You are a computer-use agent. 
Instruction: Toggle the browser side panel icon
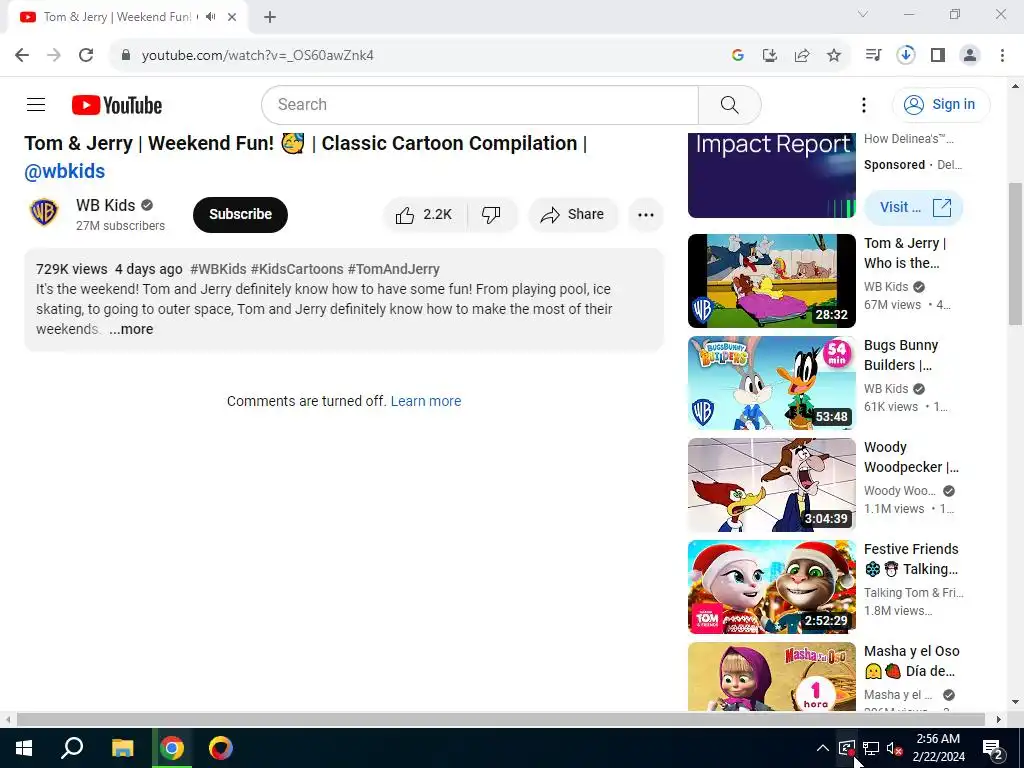(x=938, y=55)
